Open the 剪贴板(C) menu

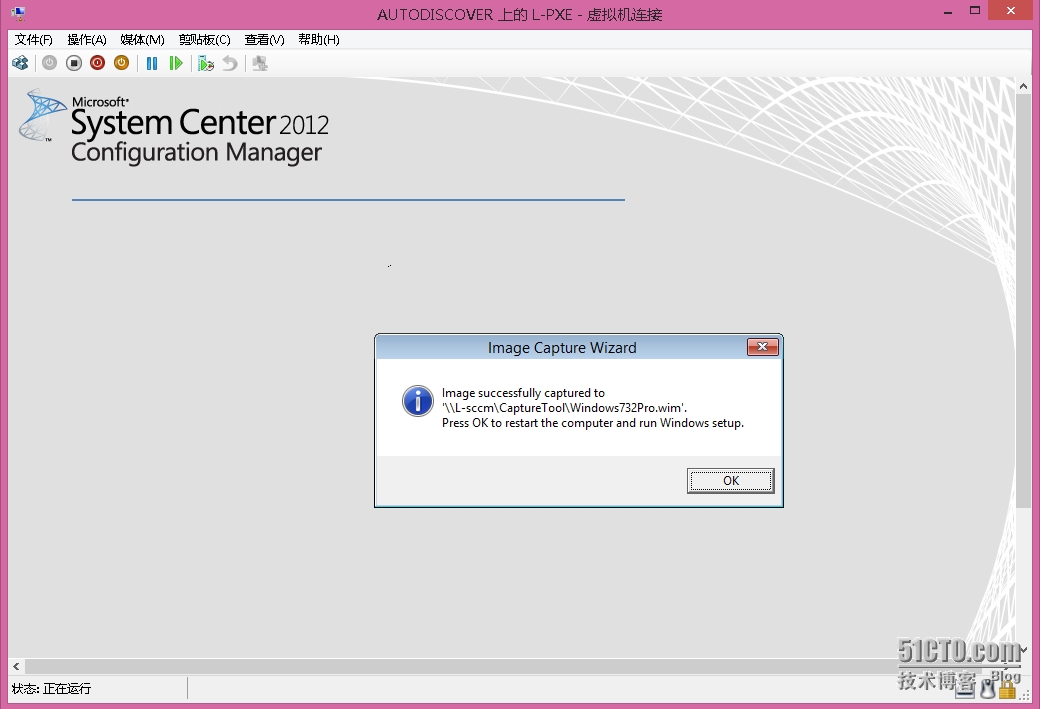coord(205,40)
